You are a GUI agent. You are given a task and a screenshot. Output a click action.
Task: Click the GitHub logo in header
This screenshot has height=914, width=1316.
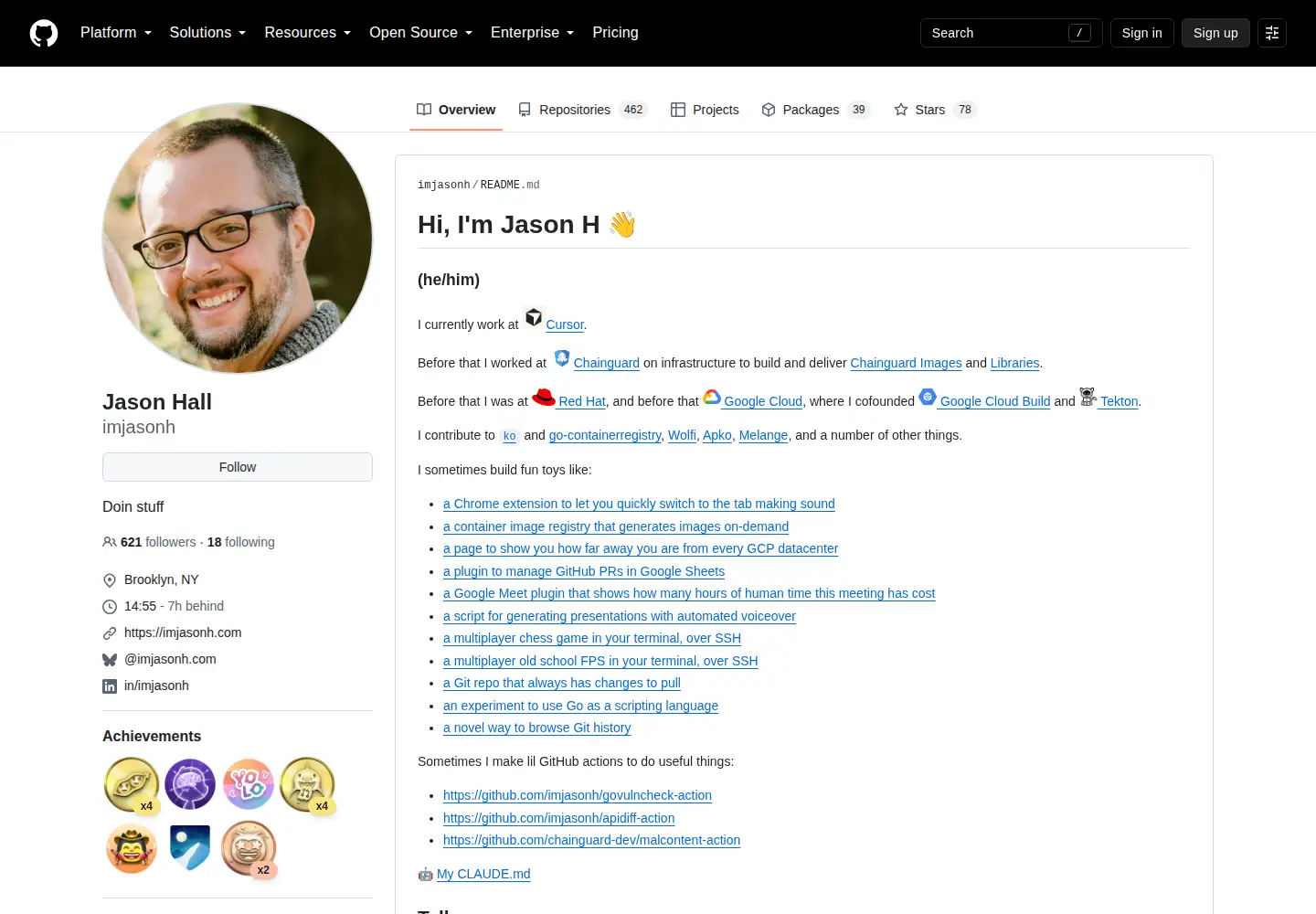point(44,33)
